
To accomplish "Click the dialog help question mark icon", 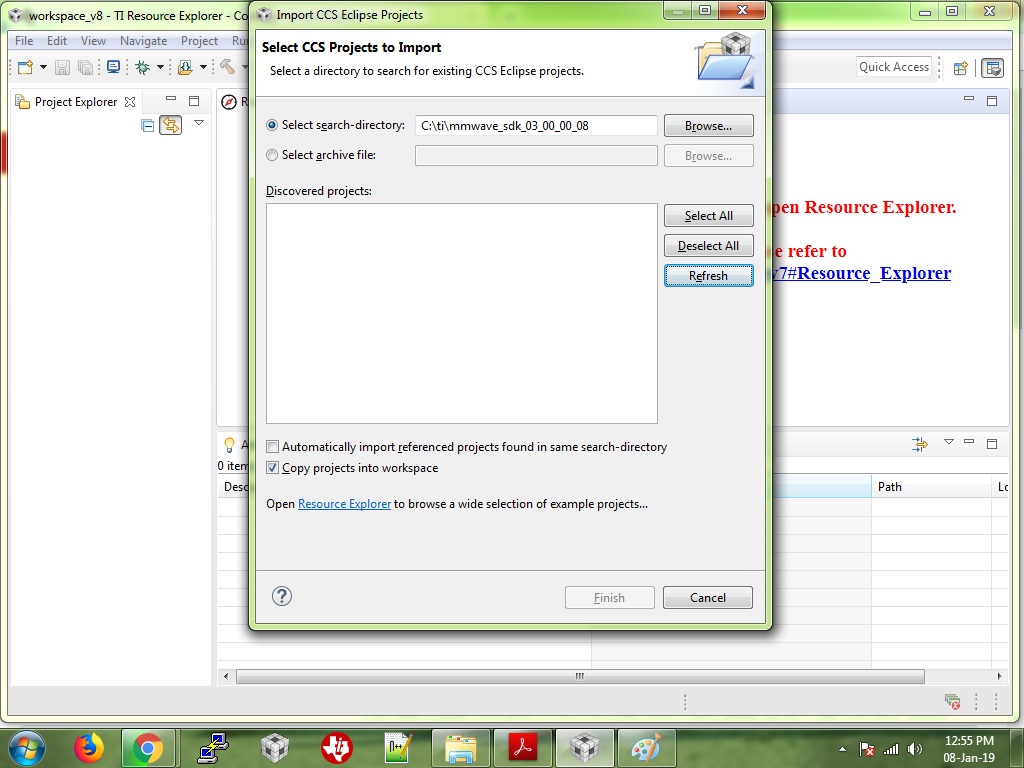I will 281,596.
